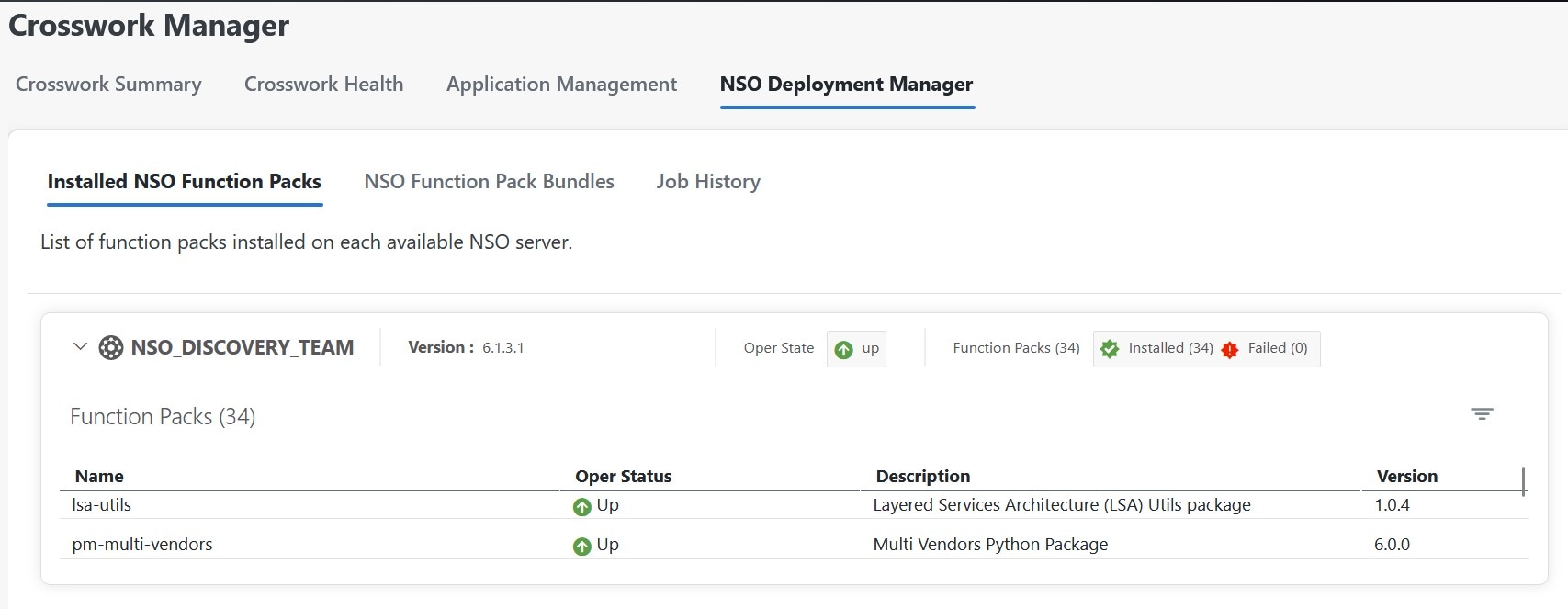Click the NSO server gear icon
This screenshot has height=609, width=1568.
coord(111,348)
